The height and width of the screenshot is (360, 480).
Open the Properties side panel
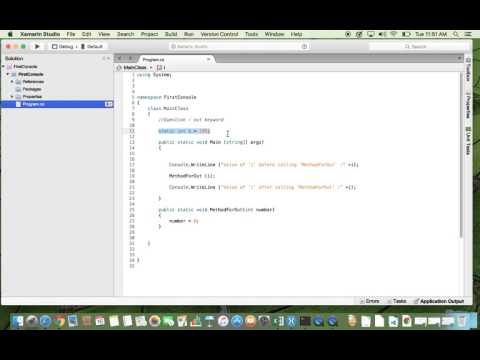coord(468,105)
